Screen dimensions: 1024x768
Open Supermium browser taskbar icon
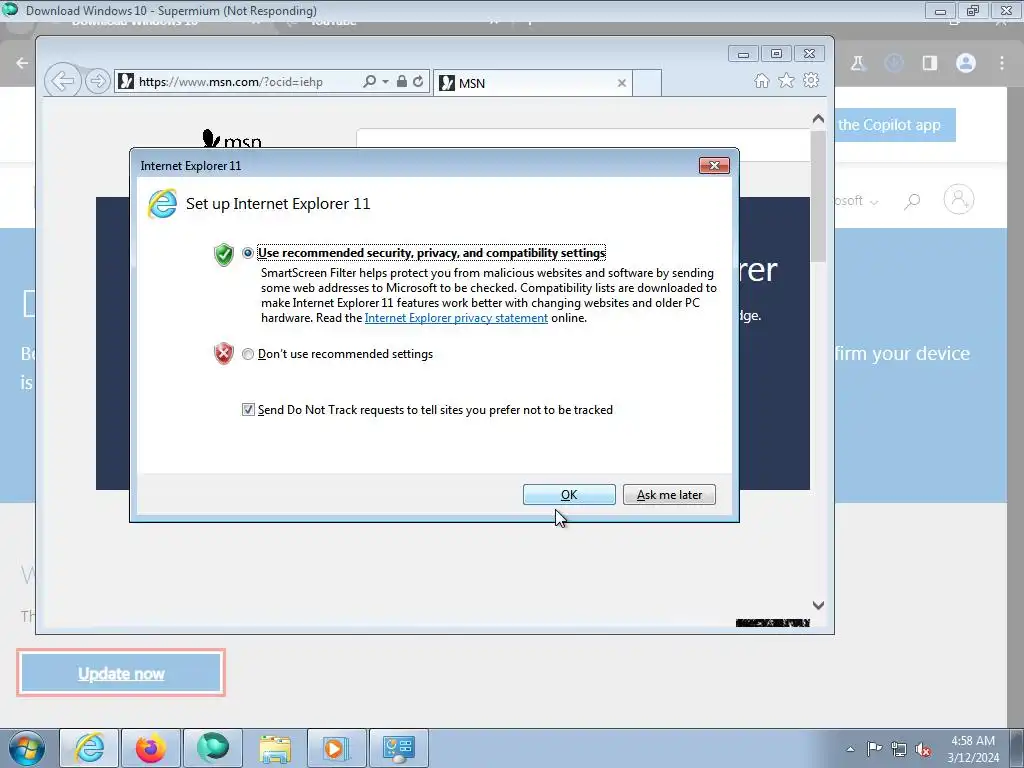pos(213,748)
